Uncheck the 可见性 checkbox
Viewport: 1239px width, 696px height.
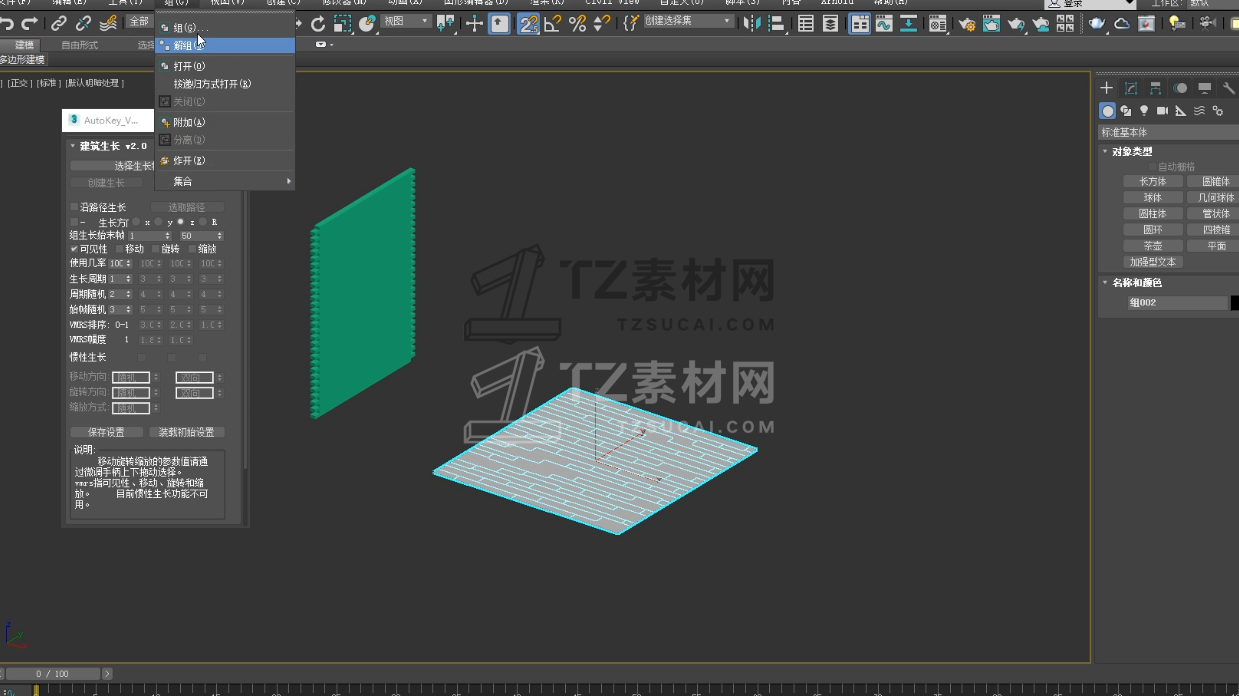pyautogui.click(x=74, y=249)
